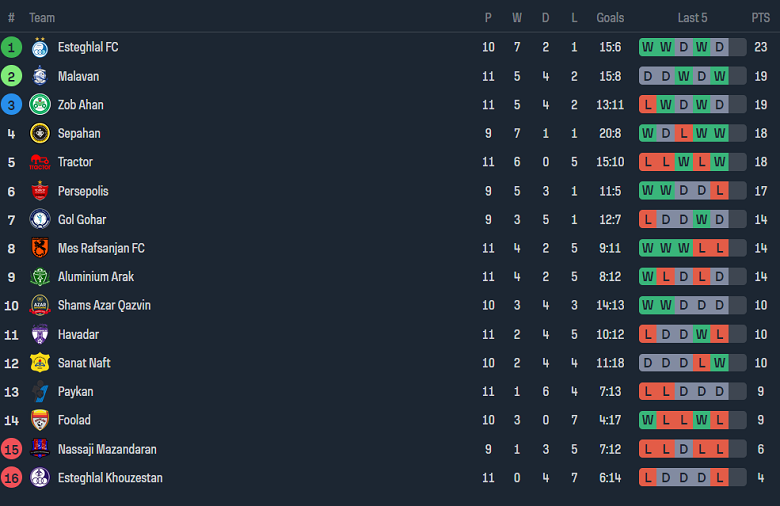
Task: Open Aluminium Arak team link
Action: coord(96,277)
